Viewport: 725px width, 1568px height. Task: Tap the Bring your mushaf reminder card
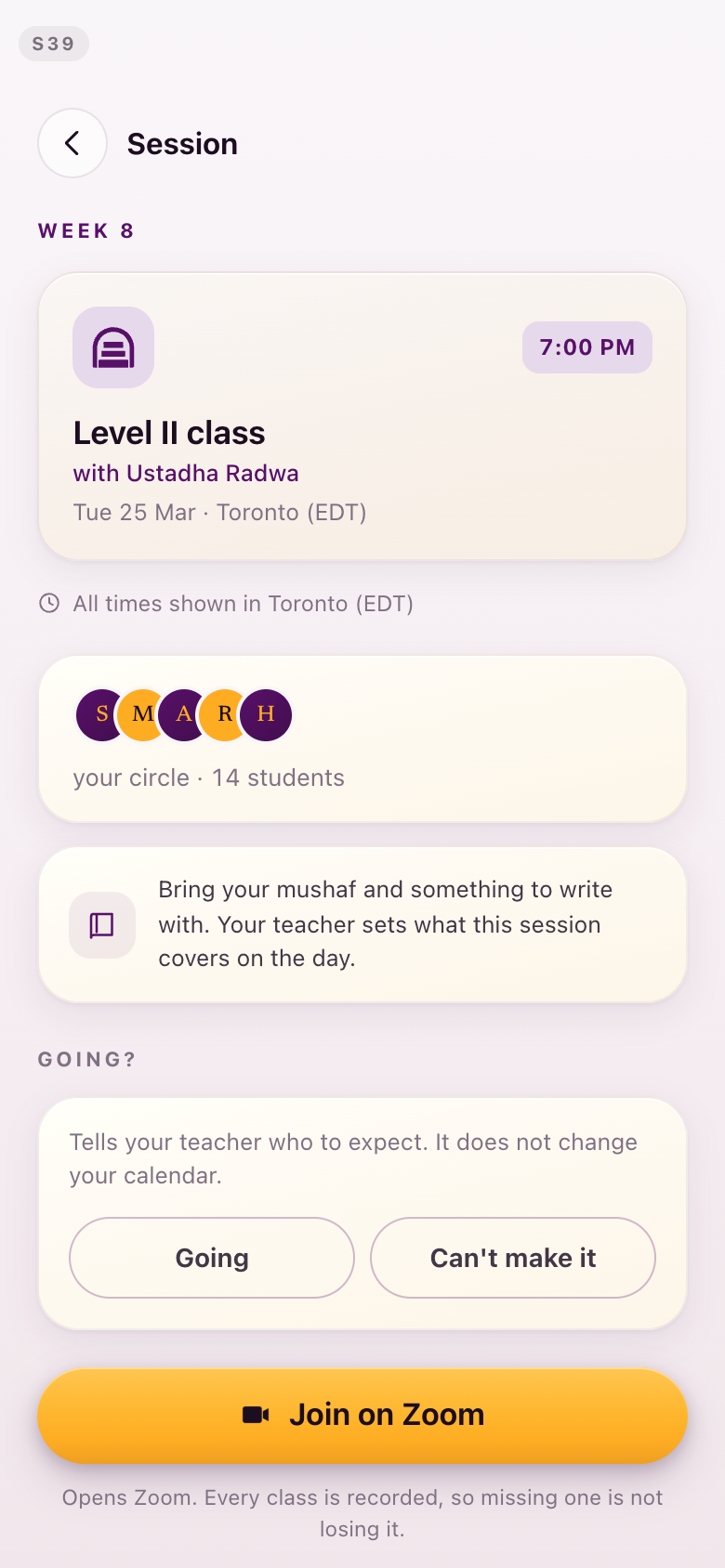362,924
